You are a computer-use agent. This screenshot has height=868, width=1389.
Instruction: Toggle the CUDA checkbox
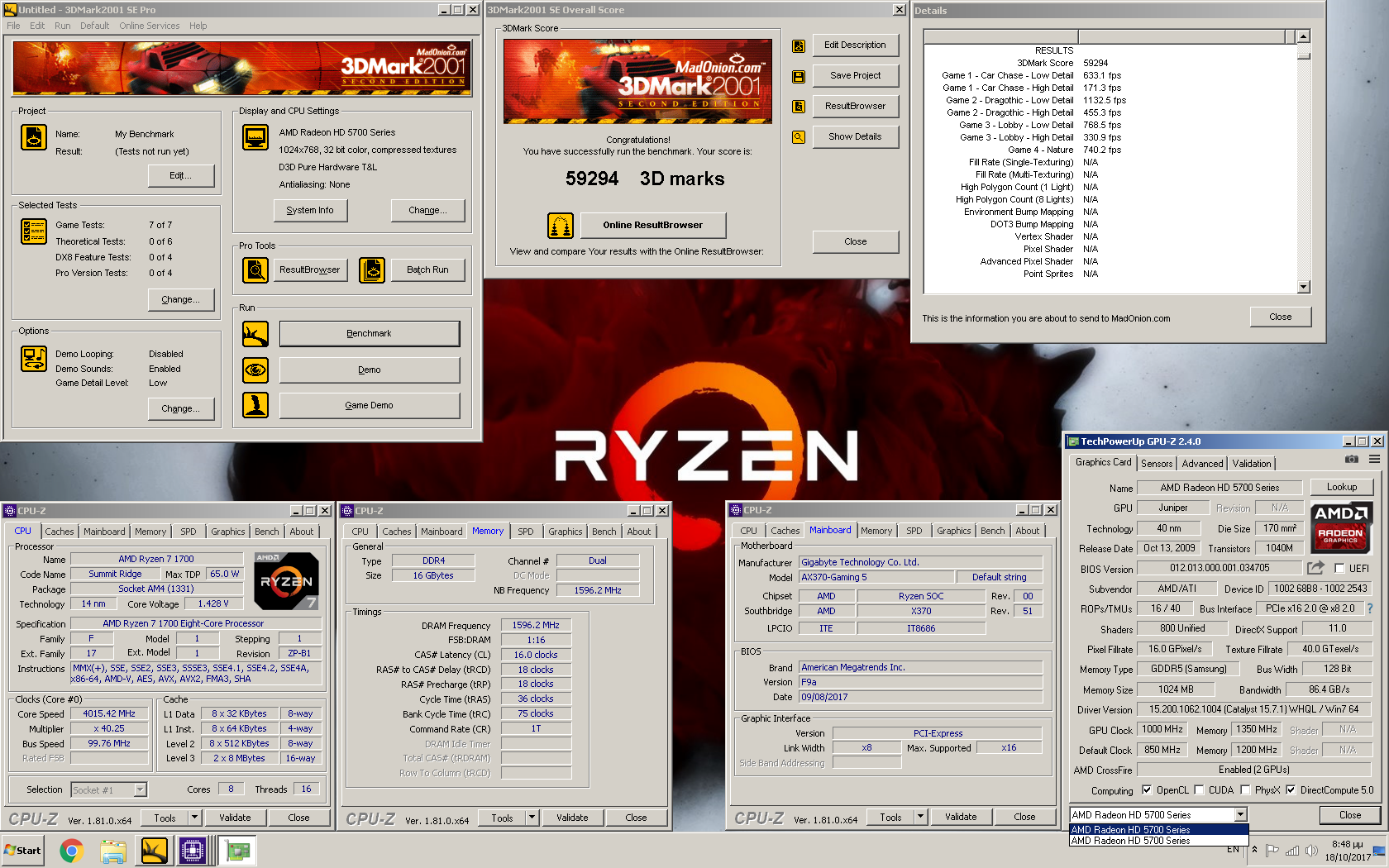[1199, 790]
